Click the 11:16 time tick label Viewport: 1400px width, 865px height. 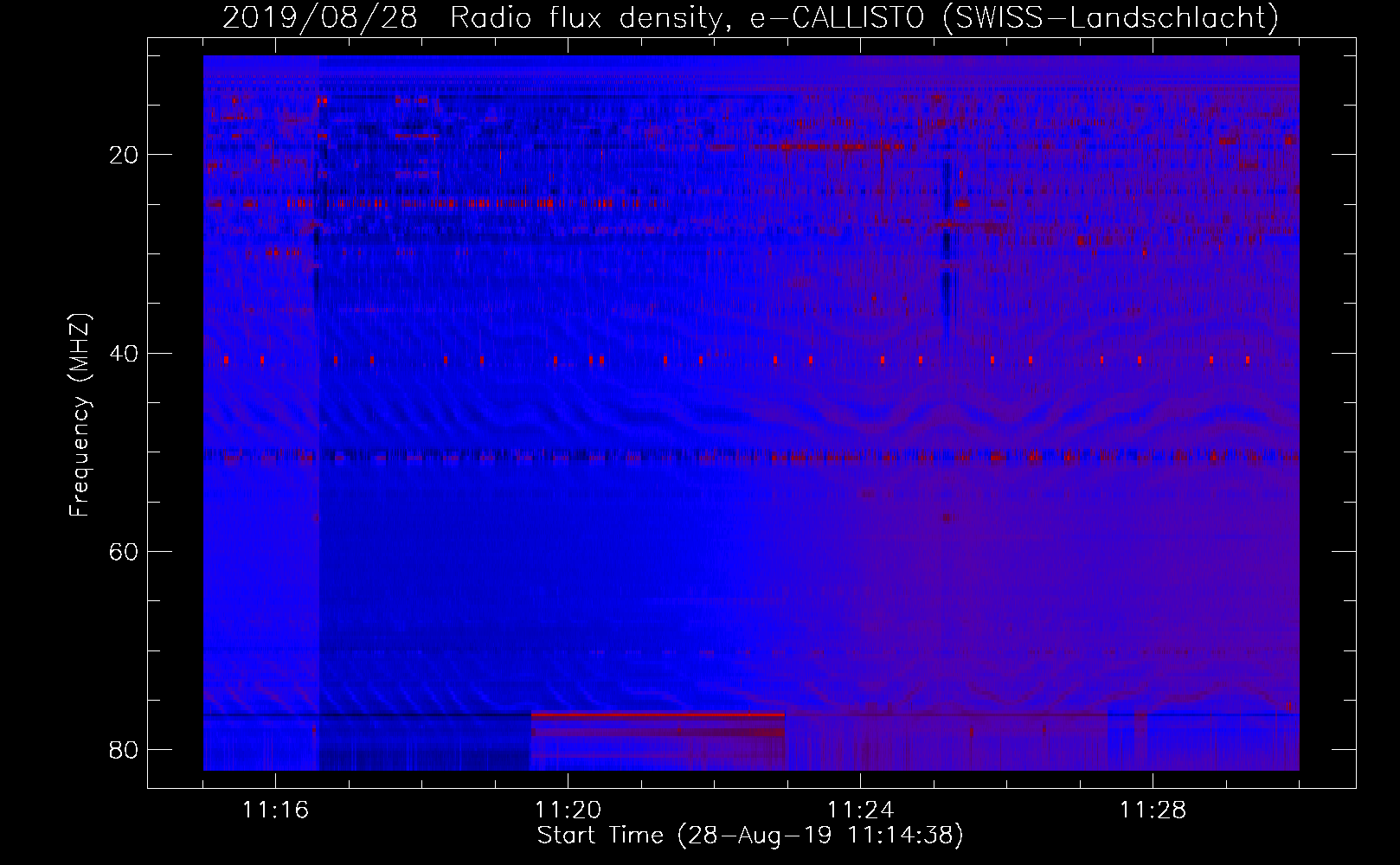[x=275, y=811]
